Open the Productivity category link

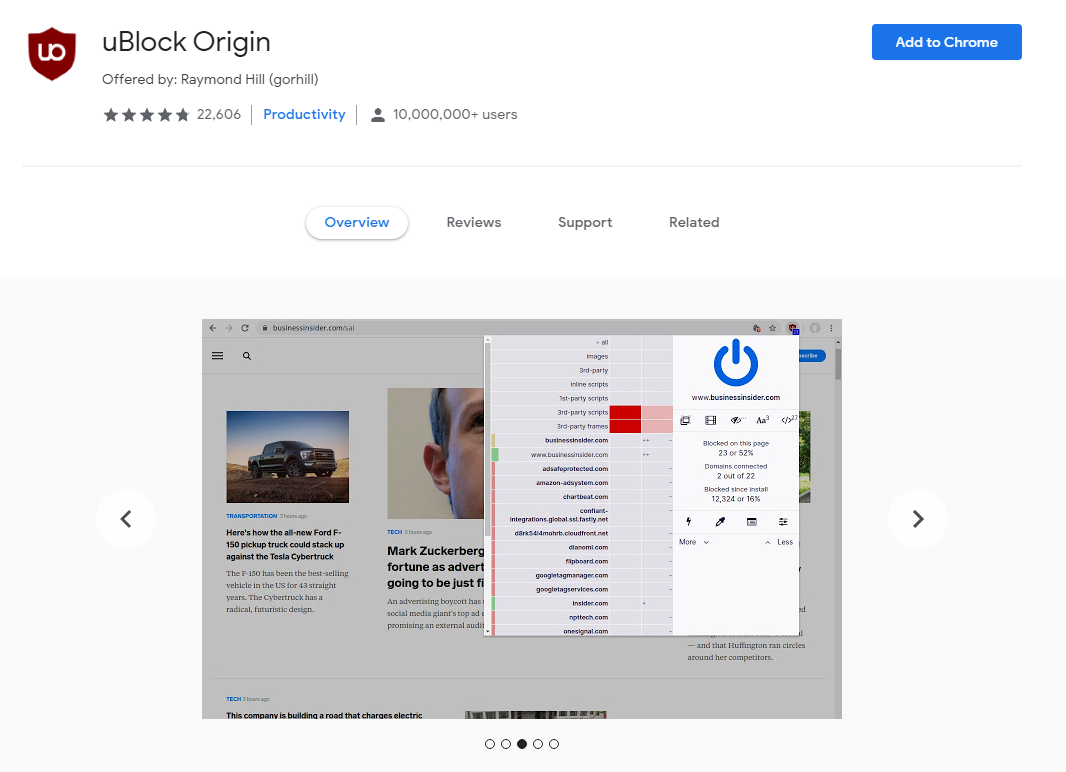(x=304, y=114)
